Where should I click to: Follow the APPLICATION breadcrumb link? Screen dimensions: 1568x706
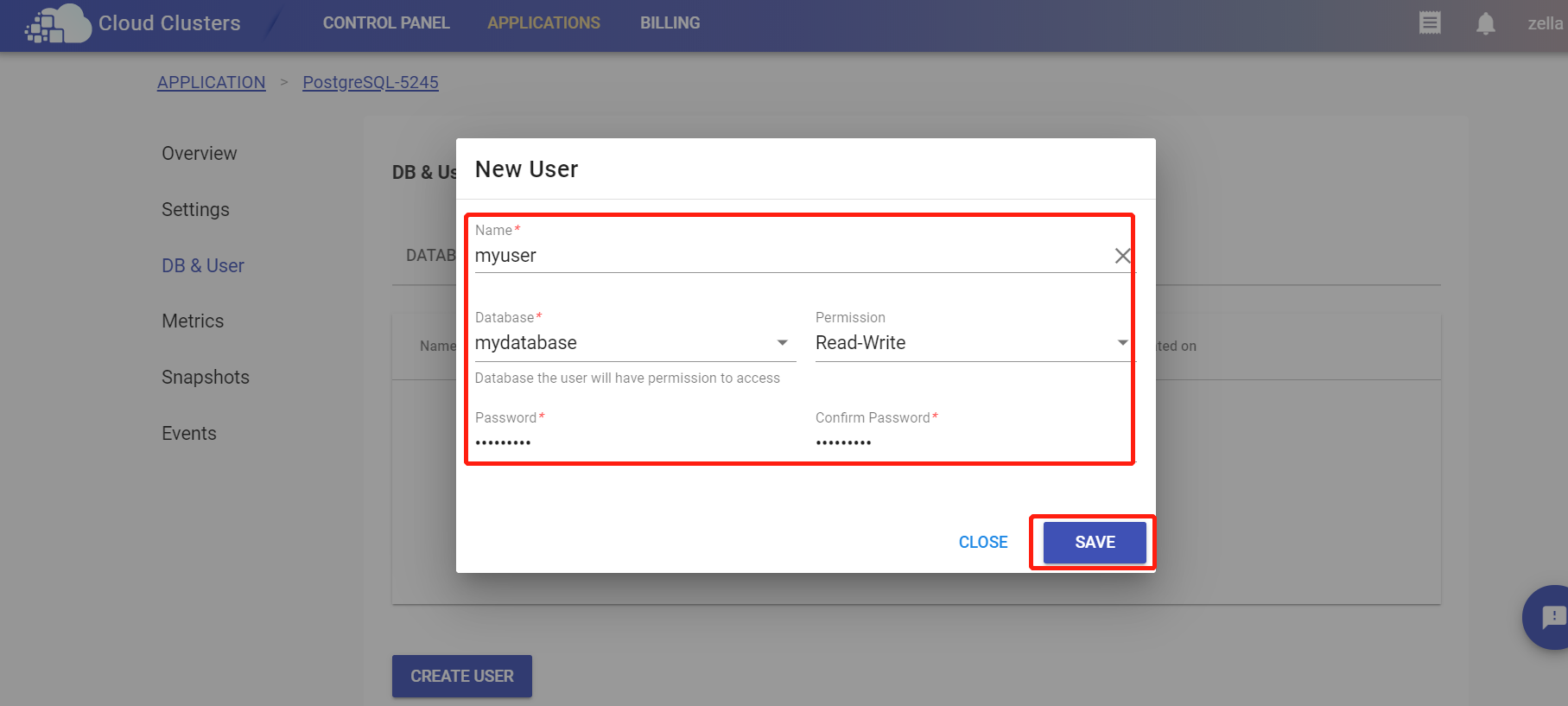212,82
